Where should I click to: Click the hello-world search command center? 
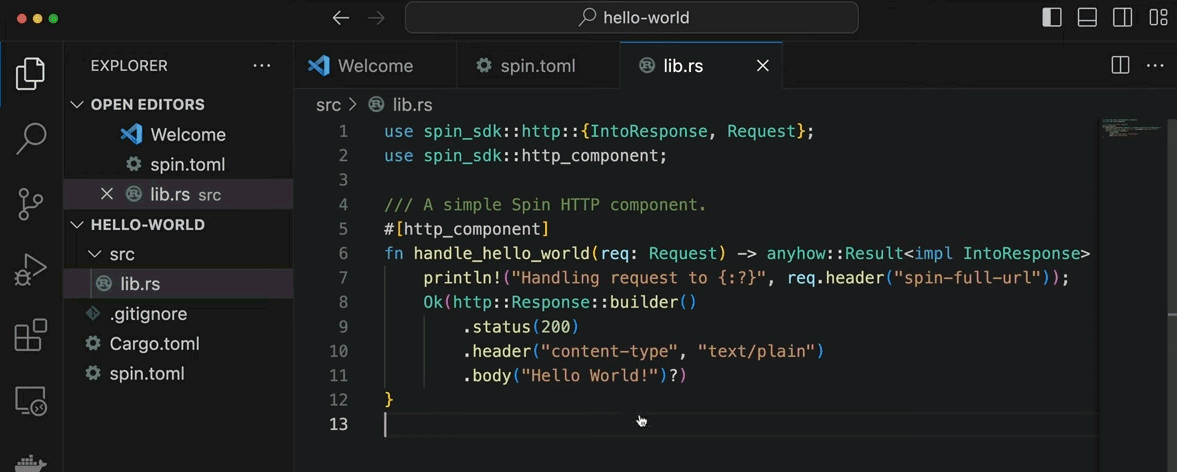pos(631,18)
